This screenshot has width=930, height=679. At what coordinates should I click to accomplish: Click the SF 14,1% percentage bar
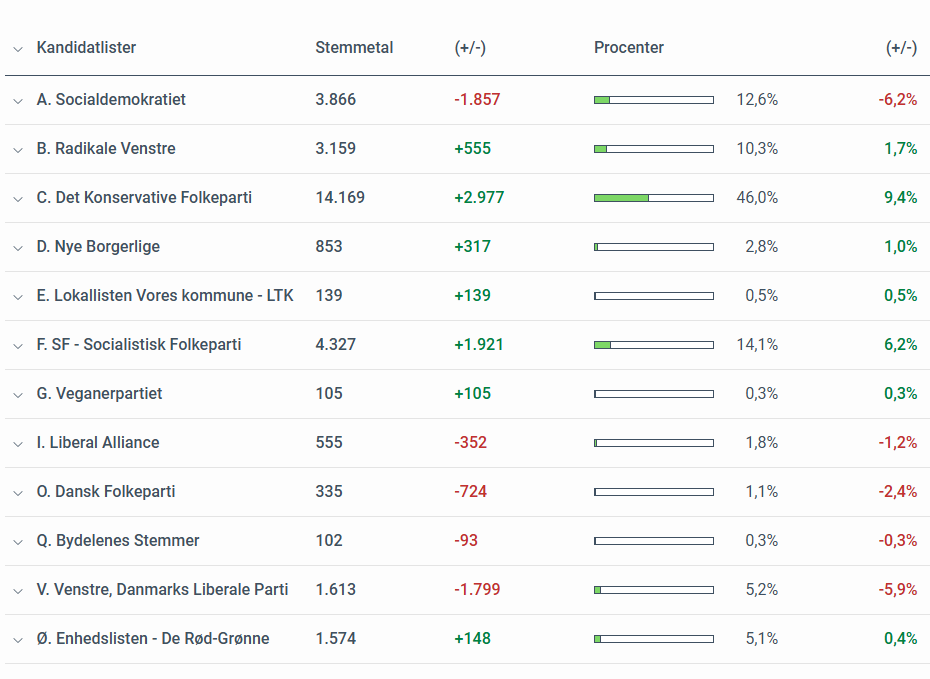(x=653, y=345)
